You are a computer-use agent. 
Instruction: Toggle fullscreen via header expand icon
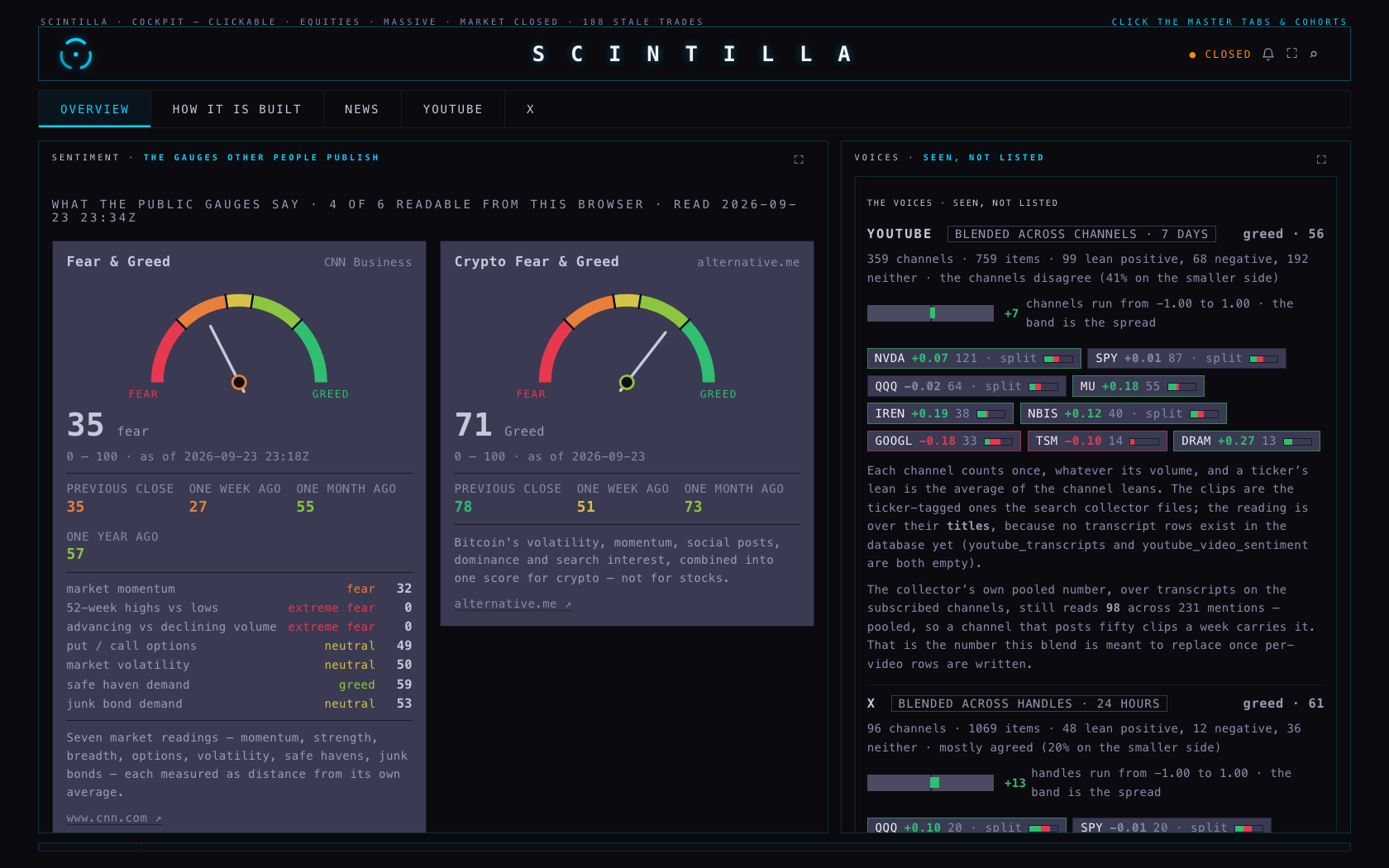click(x=1291, y=54)
